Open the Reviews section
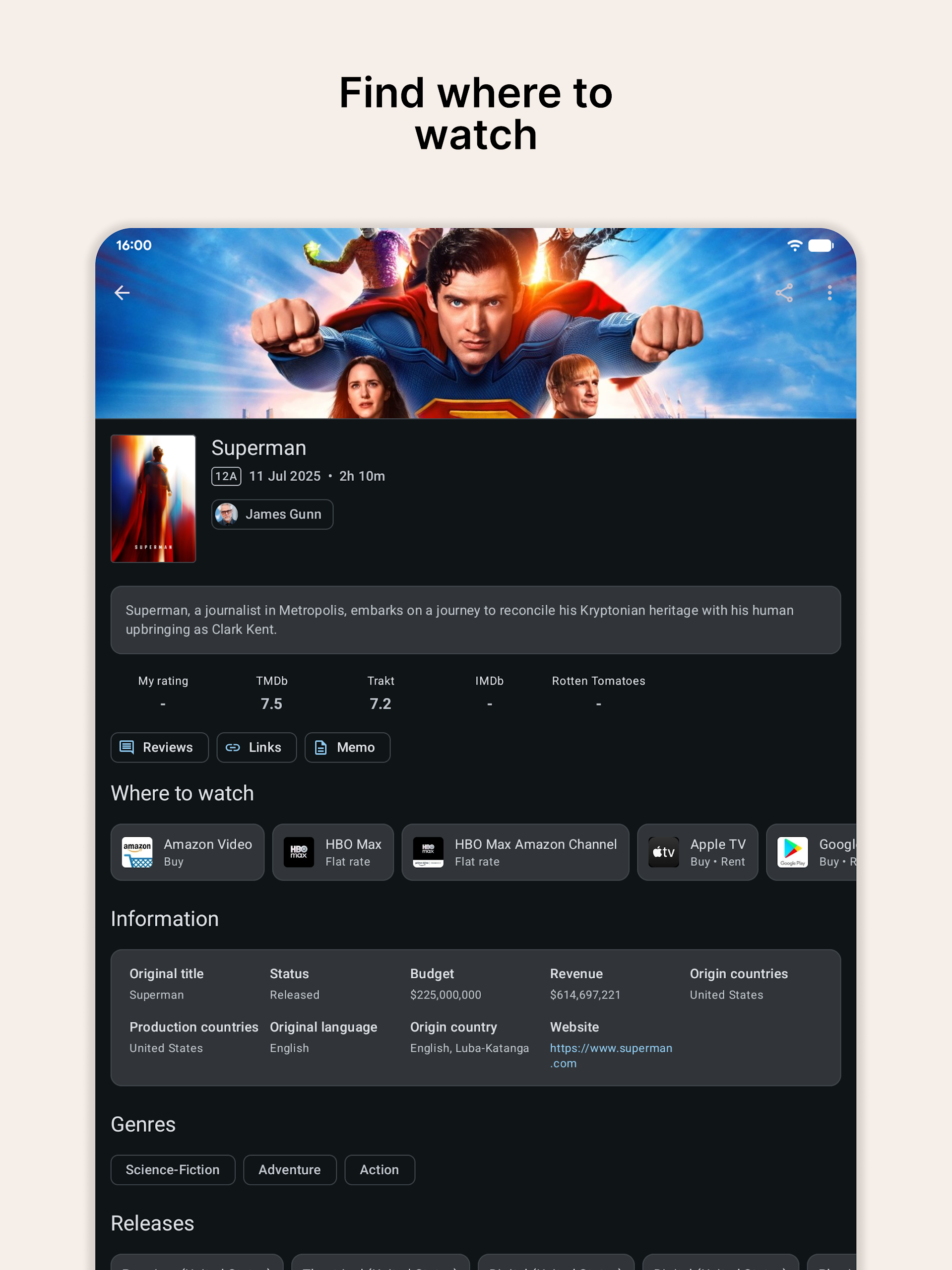Image resolution: width=952 pixels, height=1270 pixels. pos(159,747)
